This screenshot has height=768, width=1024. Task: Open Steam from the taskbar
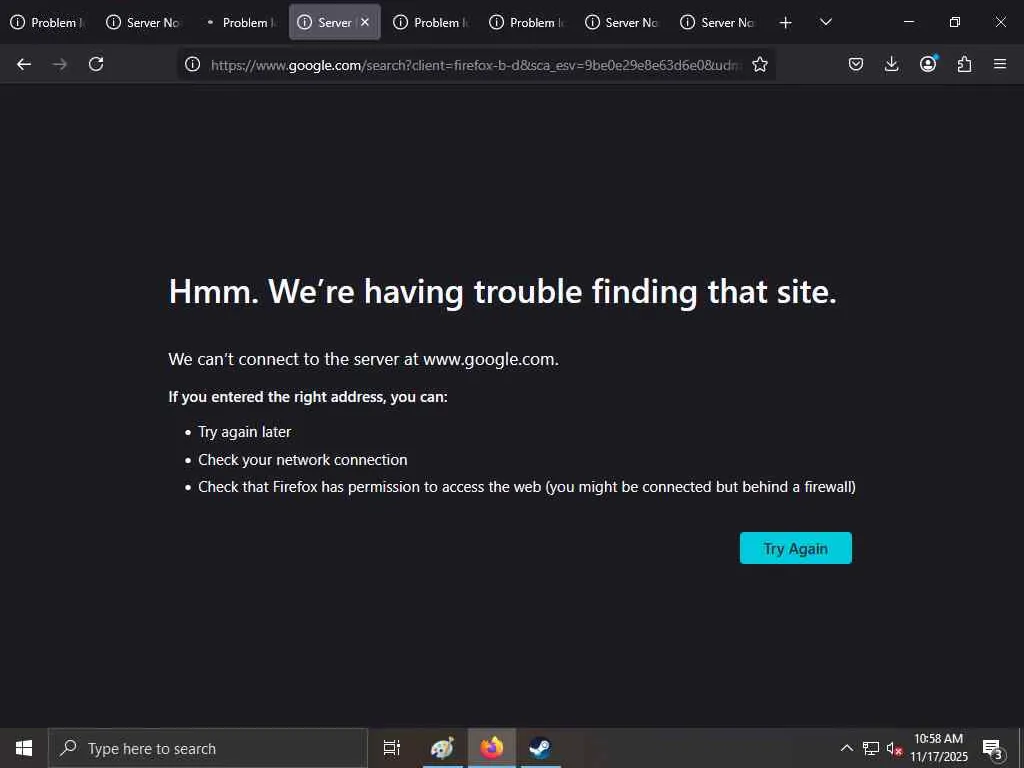pos(541,748)
